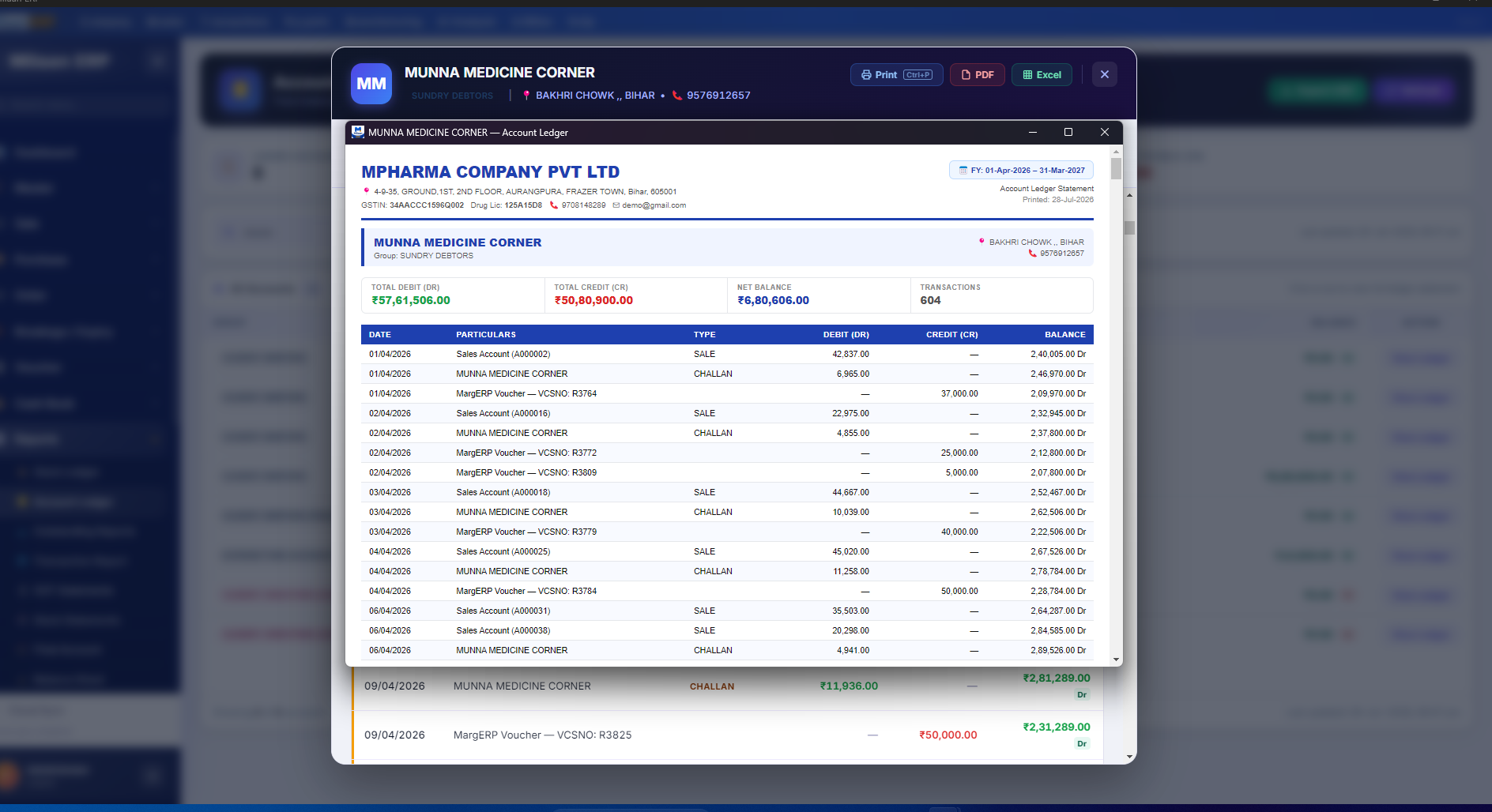Click the ₹50,000.00 credit in modal
1492x812 pixels.
pos(948,735)
